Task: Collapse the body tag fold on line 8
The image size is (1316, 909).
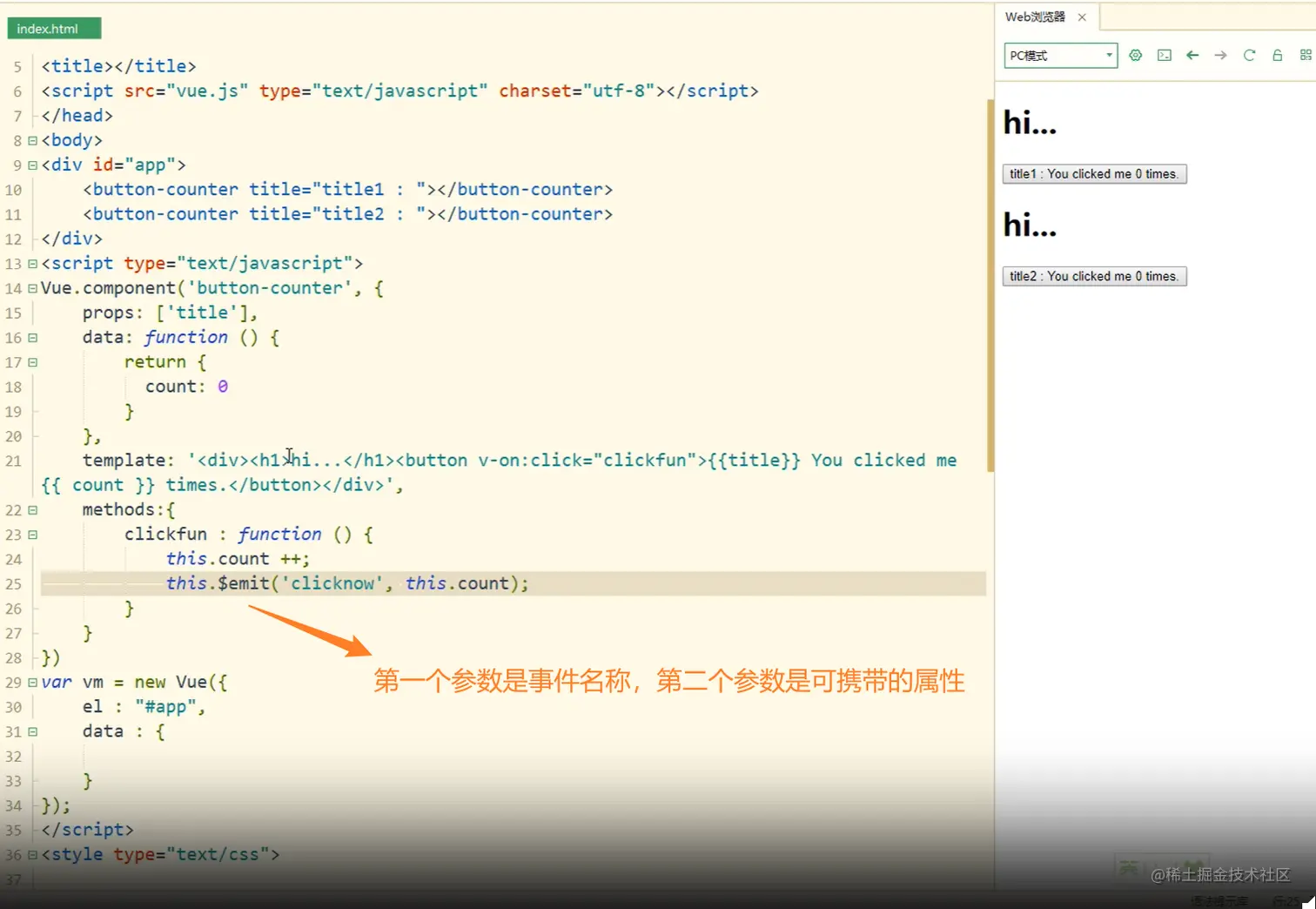Action: [32, 140]
